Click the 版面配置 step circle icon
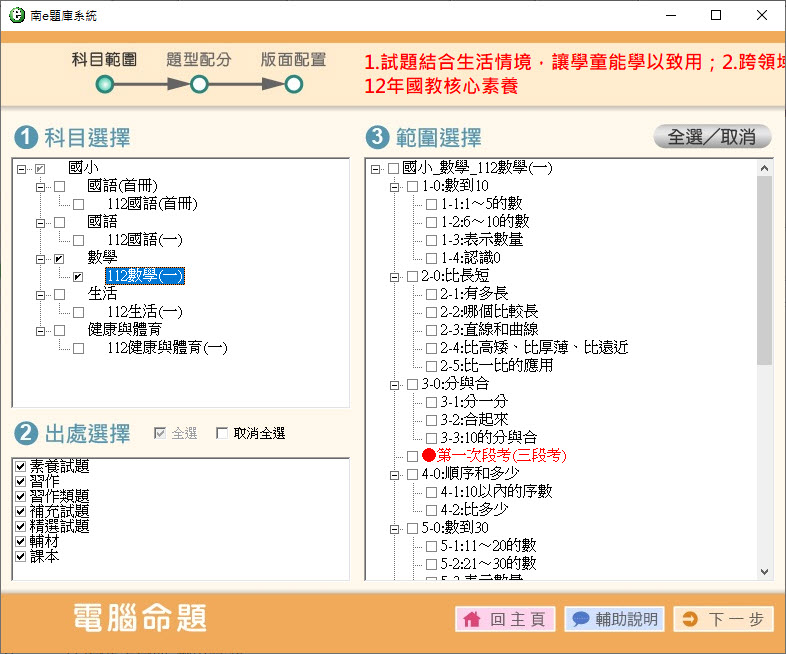This screenshot has height=654, width=786. click(293, 85)
